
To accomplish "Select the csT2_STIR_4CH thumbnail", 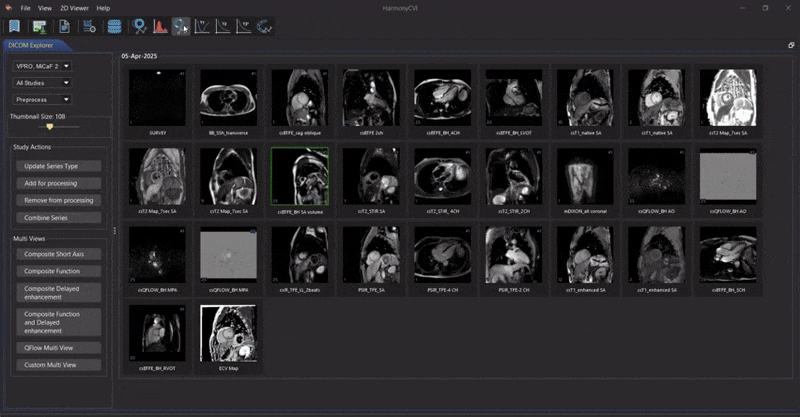I will [443, 177].
